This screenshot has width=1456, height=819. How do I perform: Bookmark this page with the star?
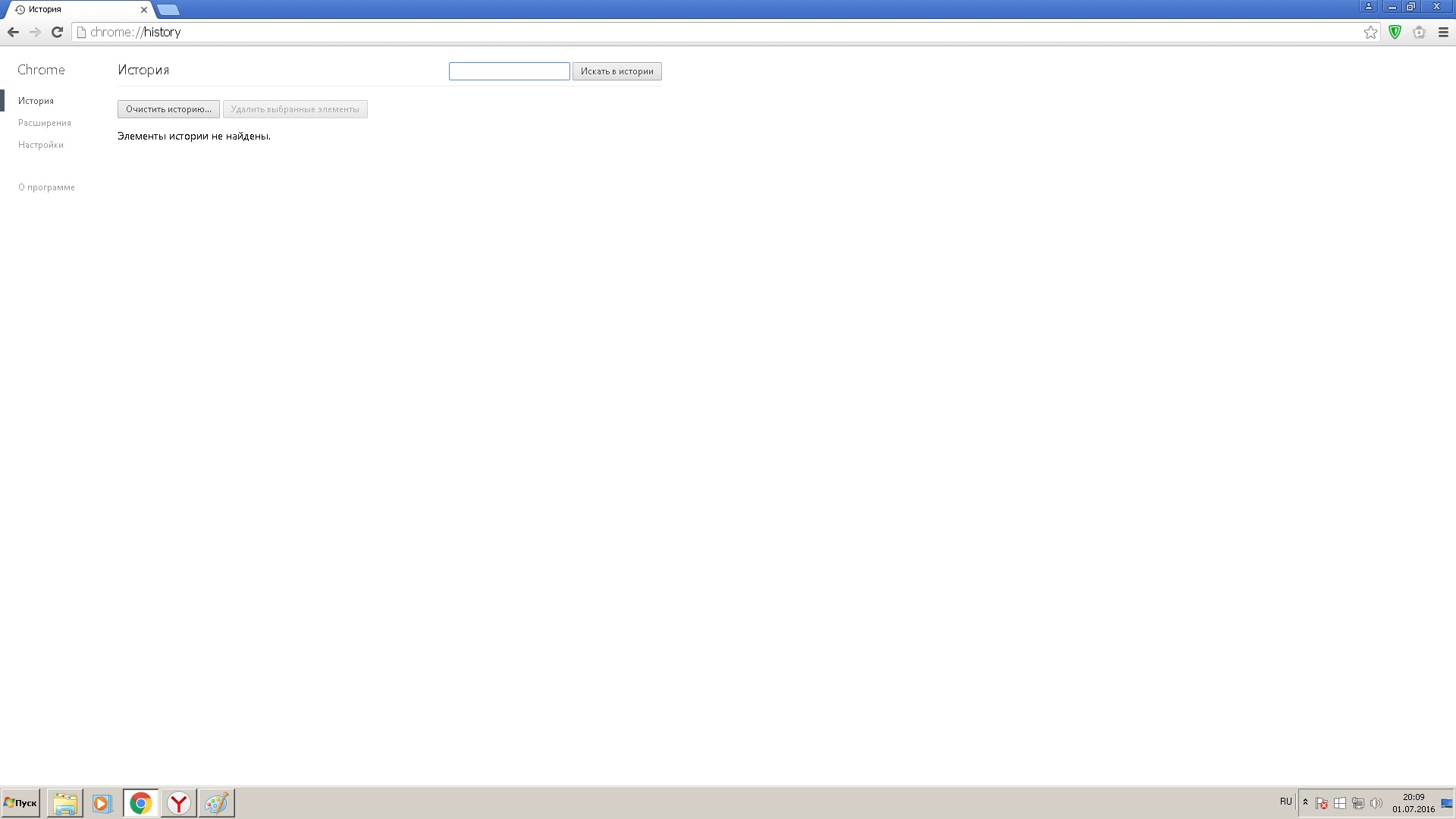(1370, 32)
